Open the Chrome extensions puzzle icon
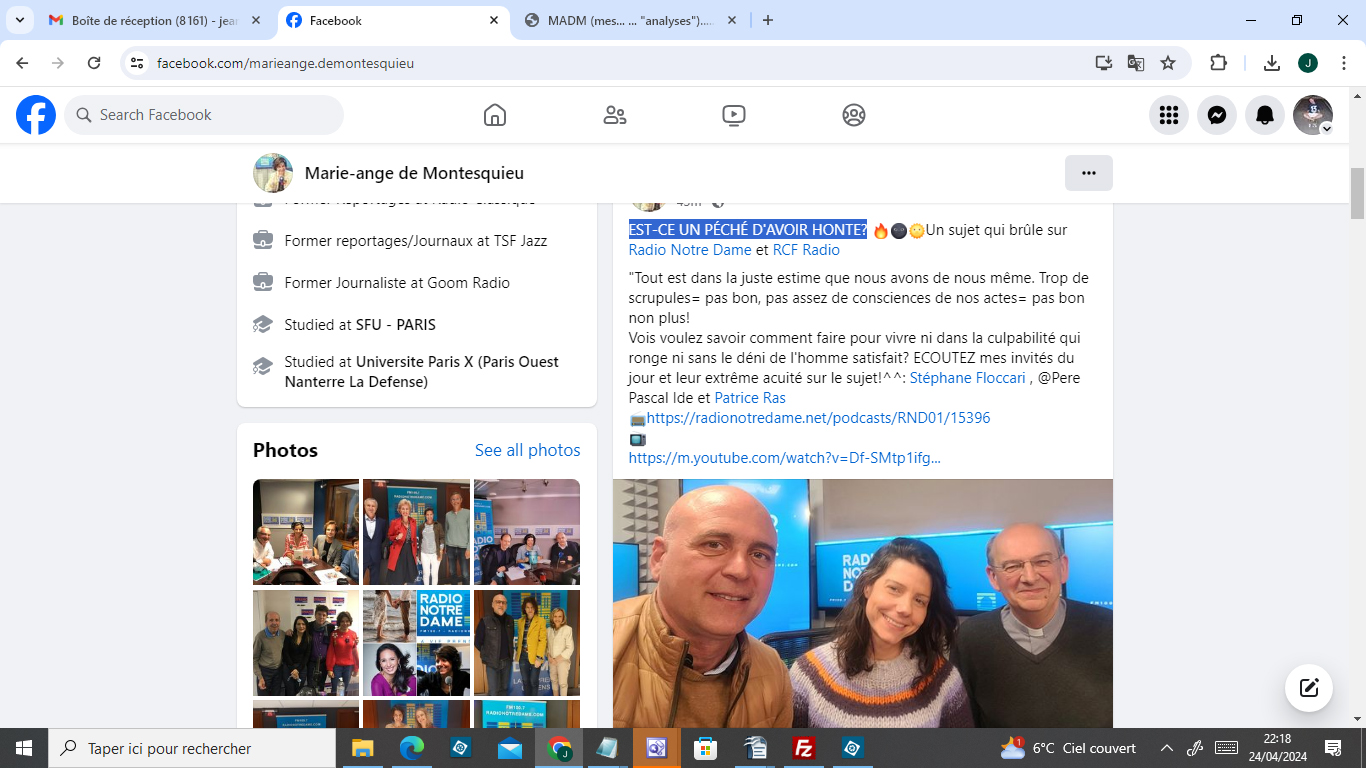Viewport: 1366px width, 768px height. 1218,63
